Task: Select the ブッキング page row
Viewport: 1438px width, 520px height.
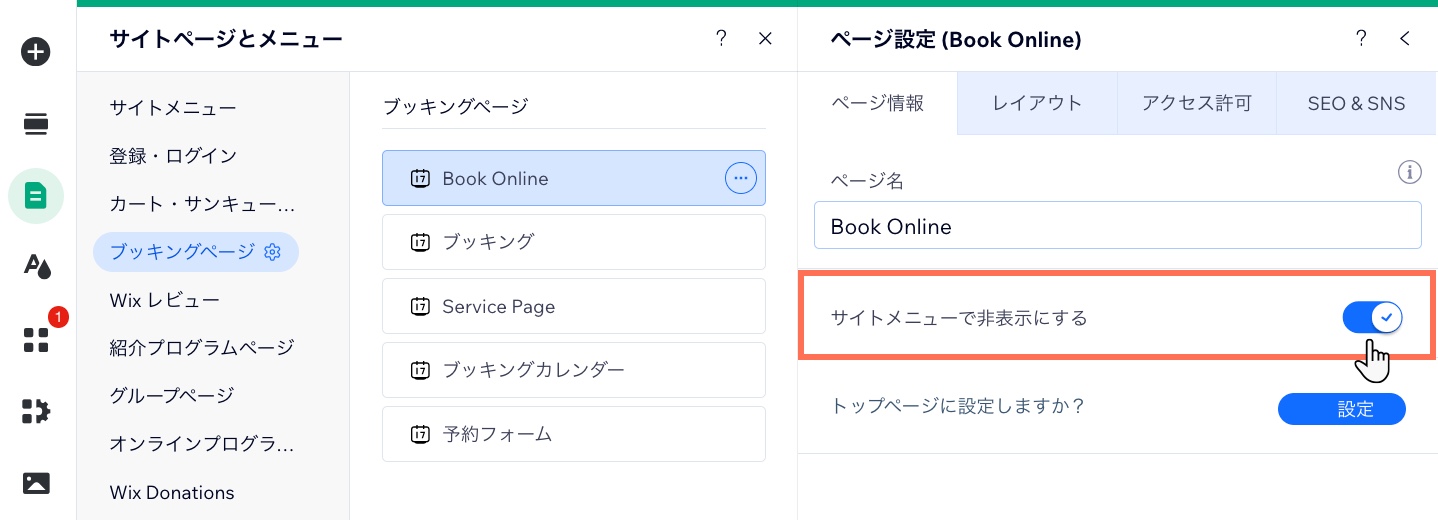Action: (x=573, y=242)
